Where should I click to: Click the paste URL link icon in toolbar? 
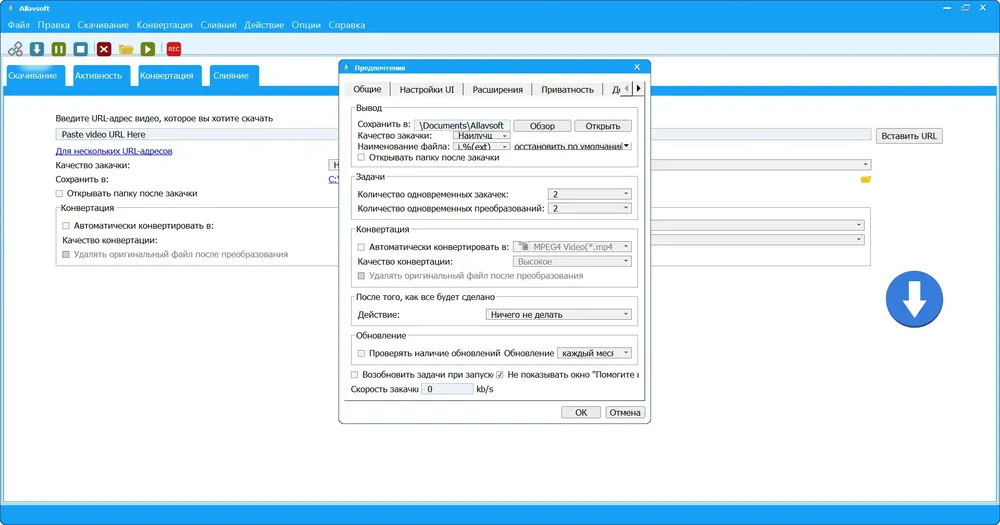tap(15, 48)
